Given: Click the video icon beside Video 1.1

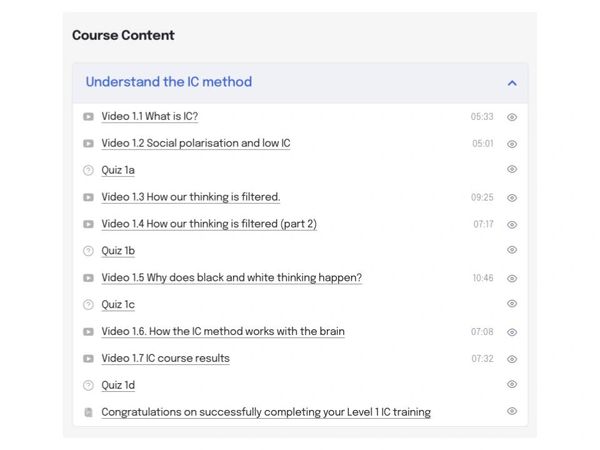Looking at the screenshot, I should (x=88, y=117).
